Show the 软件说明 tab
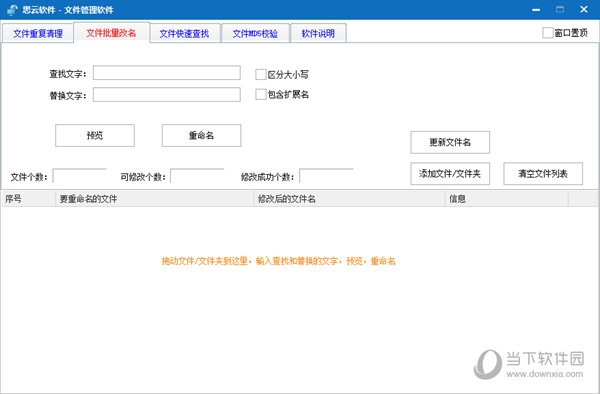 click(x=318, y=34)
